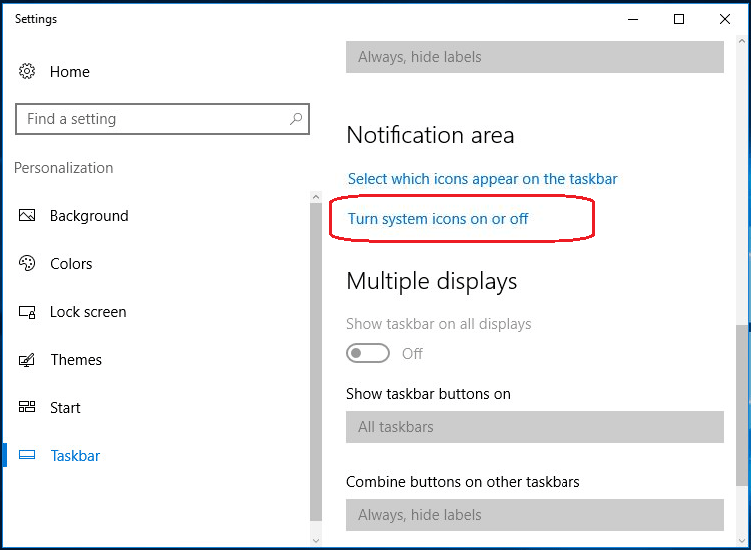This screenshot has width=753, height=550.
Task: Open the top Always, hide labels dropdown
Action: pyautogui.click(x=534, y=57)
